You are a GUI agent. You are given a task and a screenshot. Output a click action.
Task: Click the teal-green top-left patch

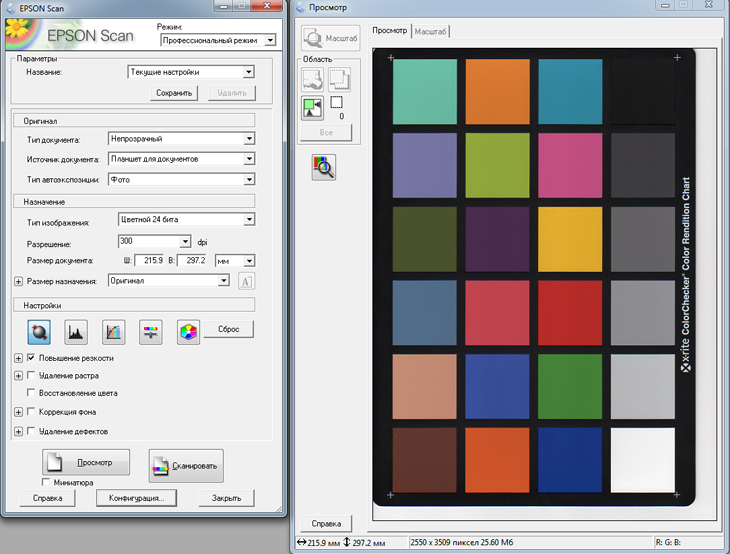click(425, 91)
